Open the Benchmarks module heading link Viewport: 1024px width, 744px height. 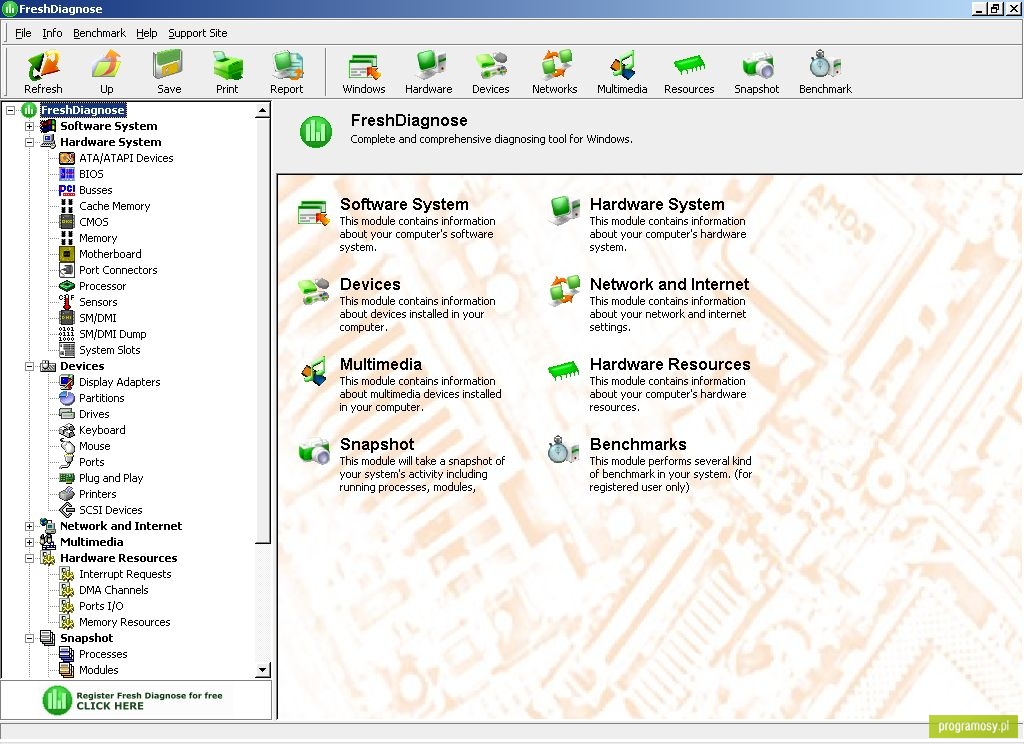point(638,444)
